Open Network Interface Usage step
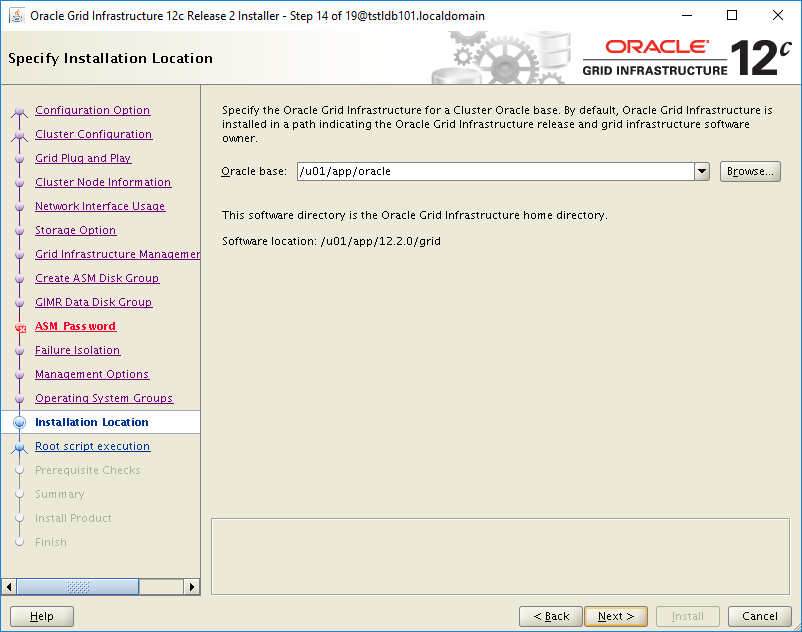 (x=100, y=206)
